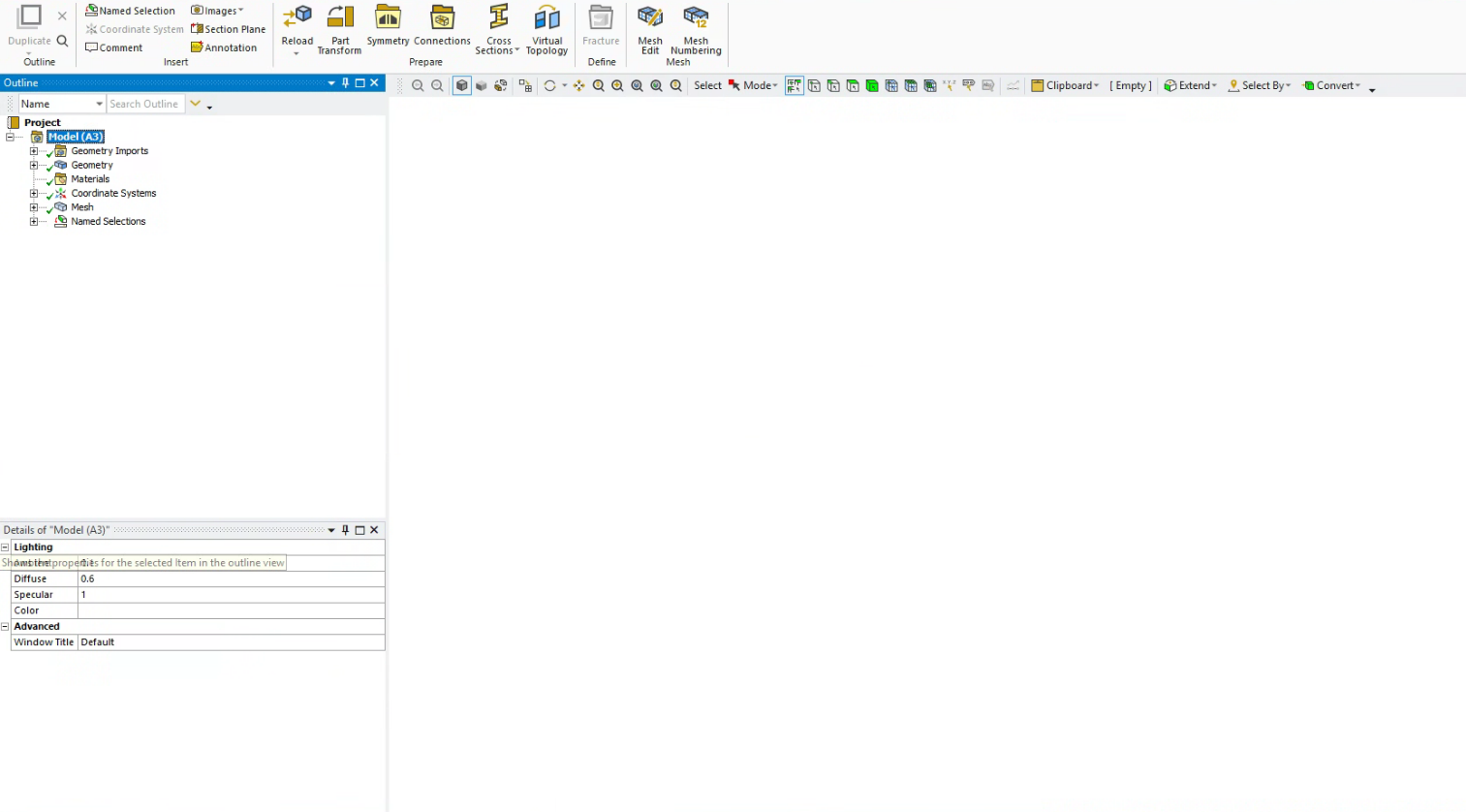This screenshot has width=1466, height=812.
Task: Click the Geometry Imports tree icon
Action: [60, 151]
